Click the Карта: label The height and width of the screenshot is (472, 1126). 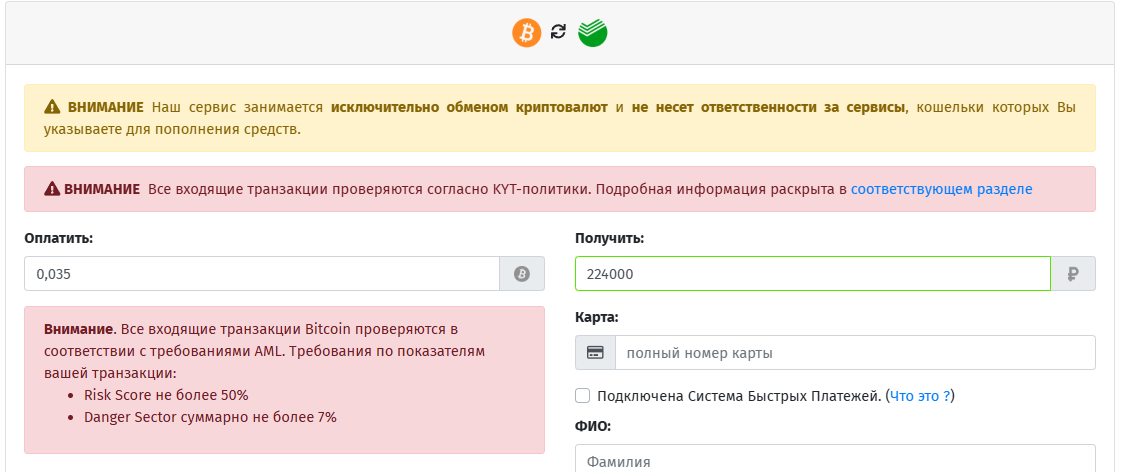597,317
